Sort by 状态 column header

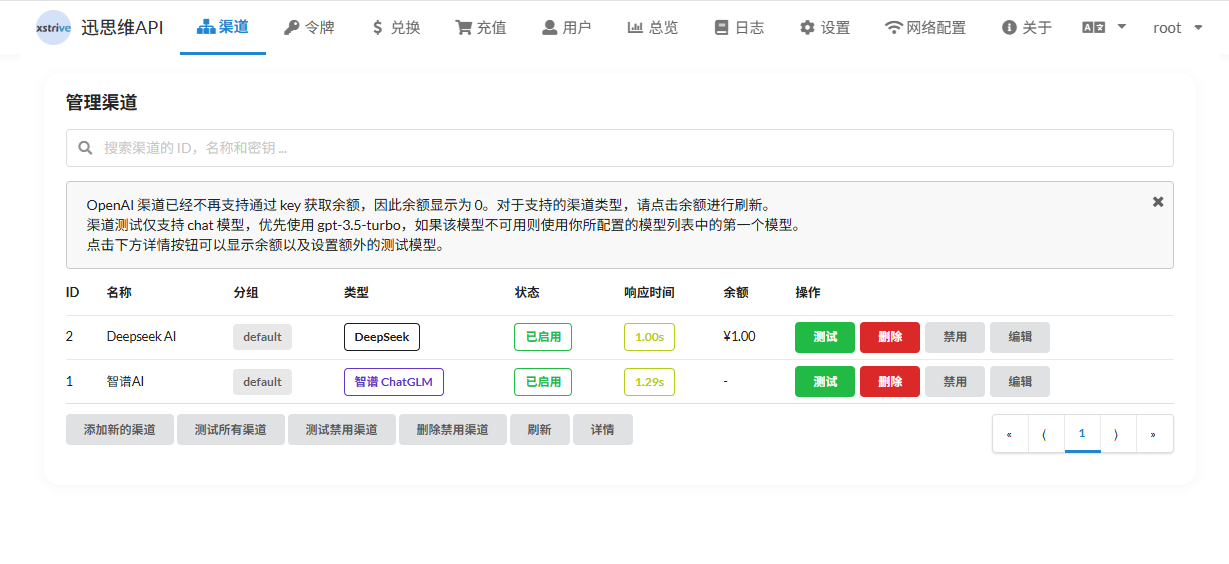[527, 293]
